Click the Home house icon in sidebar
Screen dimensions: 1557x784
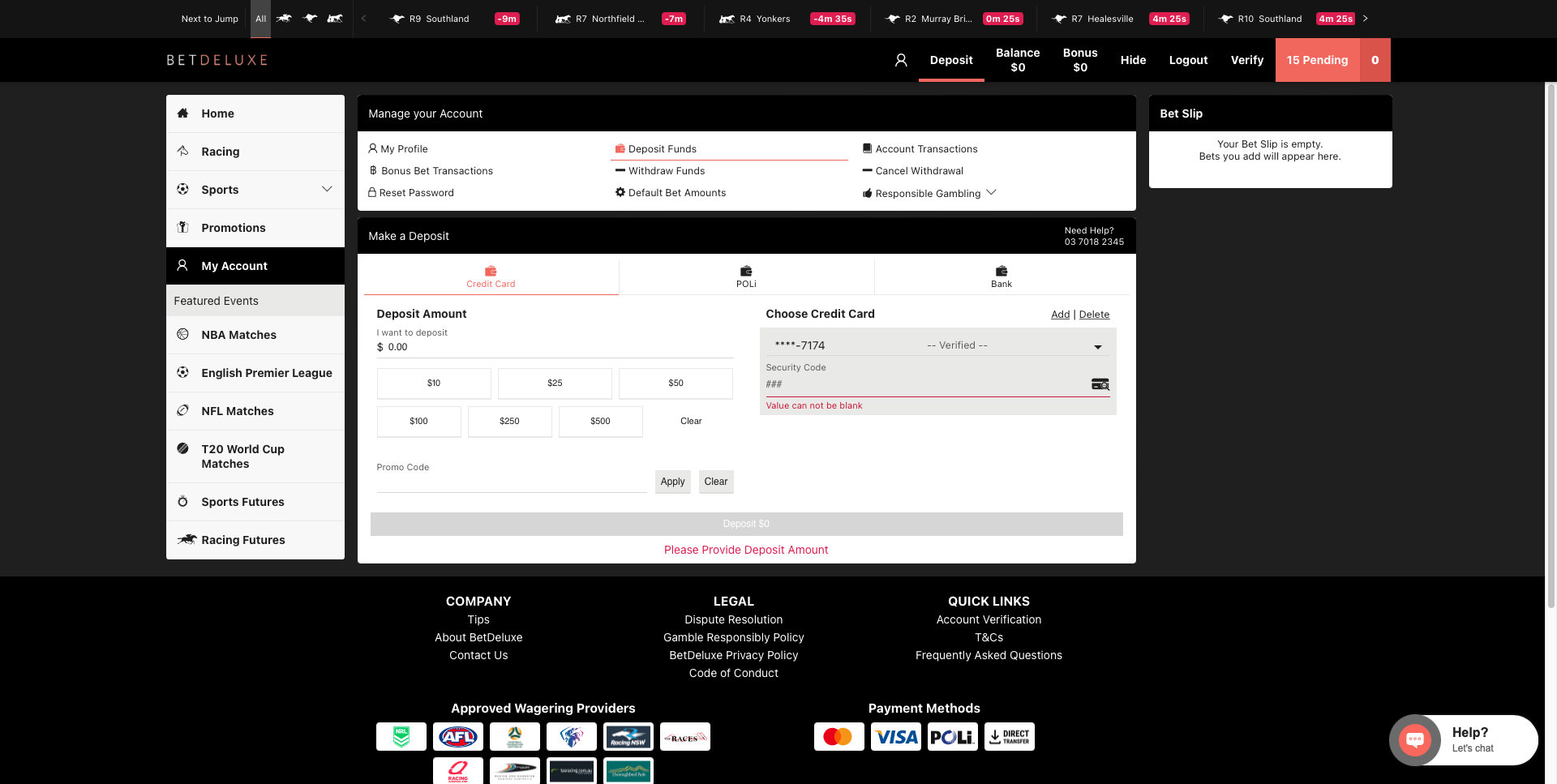point(183,114)
